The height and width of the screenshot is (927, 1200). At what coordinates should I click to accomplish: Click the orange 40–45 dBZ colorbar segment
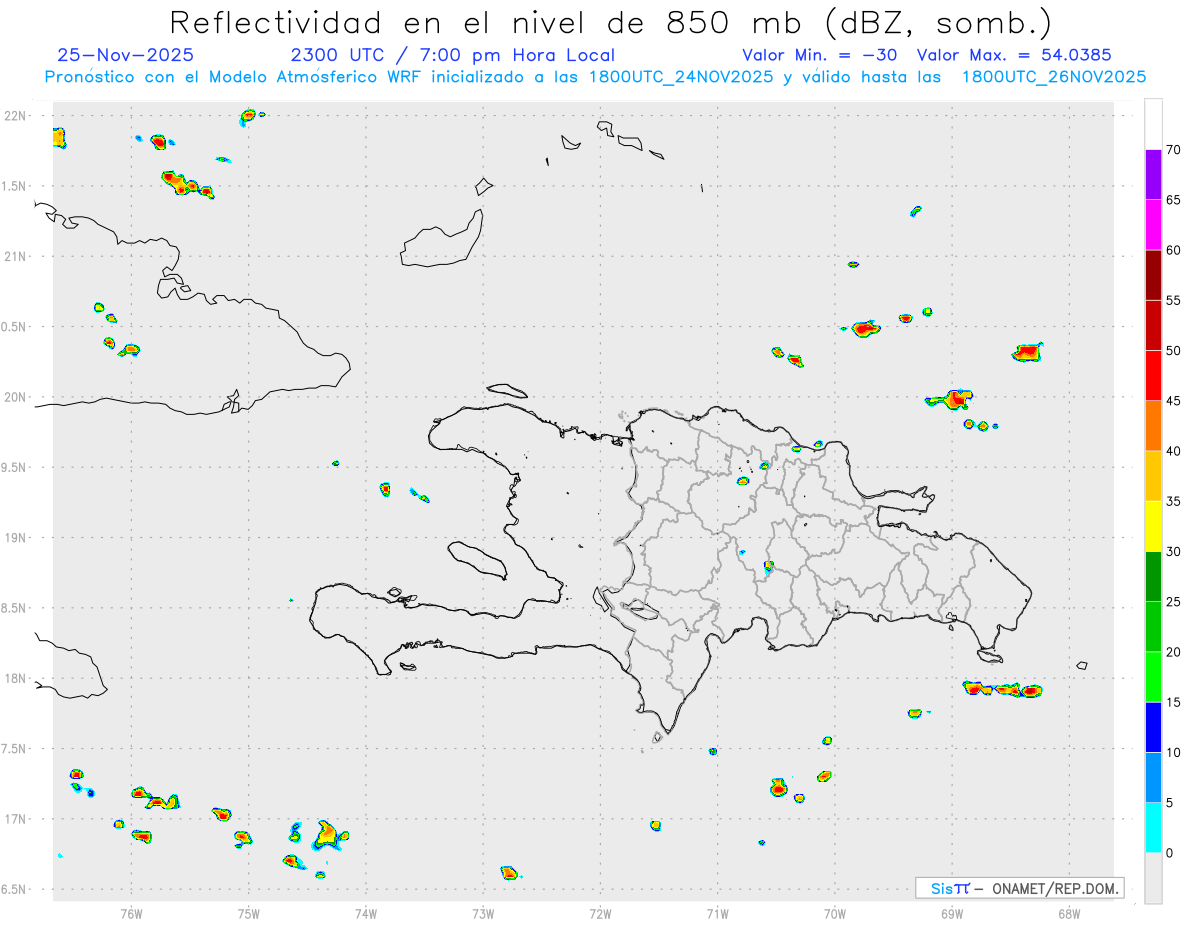[1153, 426]
